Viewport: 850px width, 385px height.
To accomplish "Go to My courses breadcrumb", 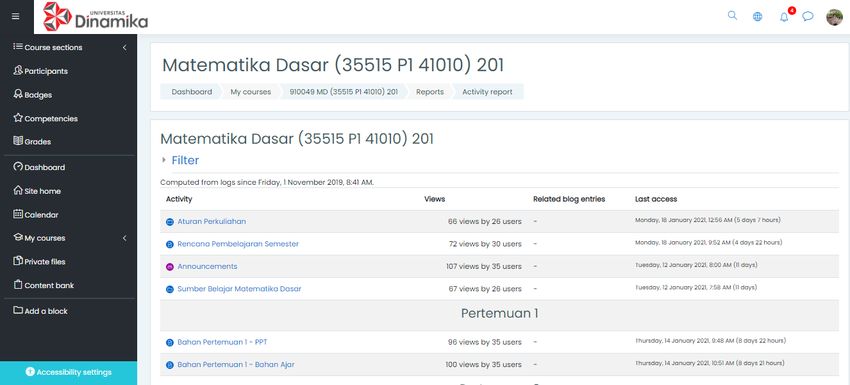I will click(x=250, y=92).
